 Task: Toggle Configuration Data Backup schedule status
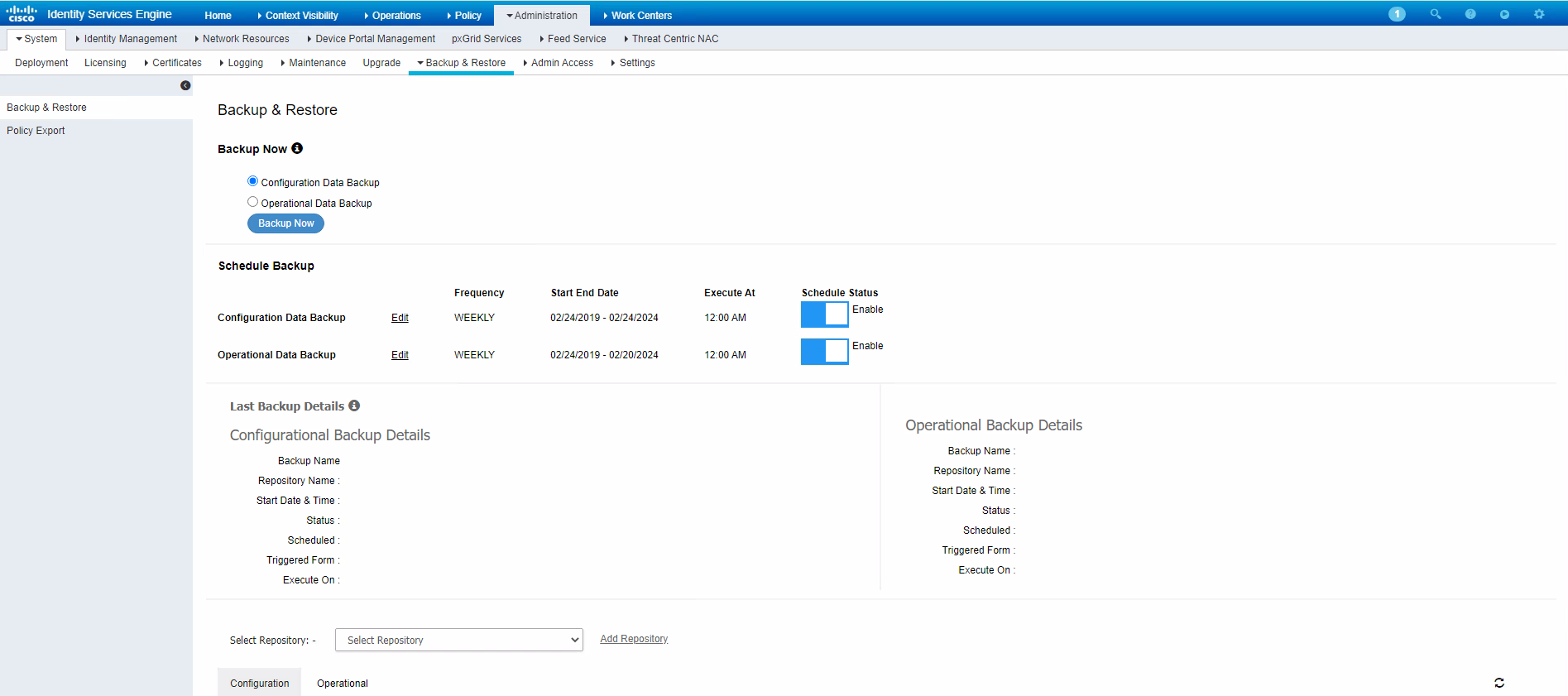click(x=825, y=314)
